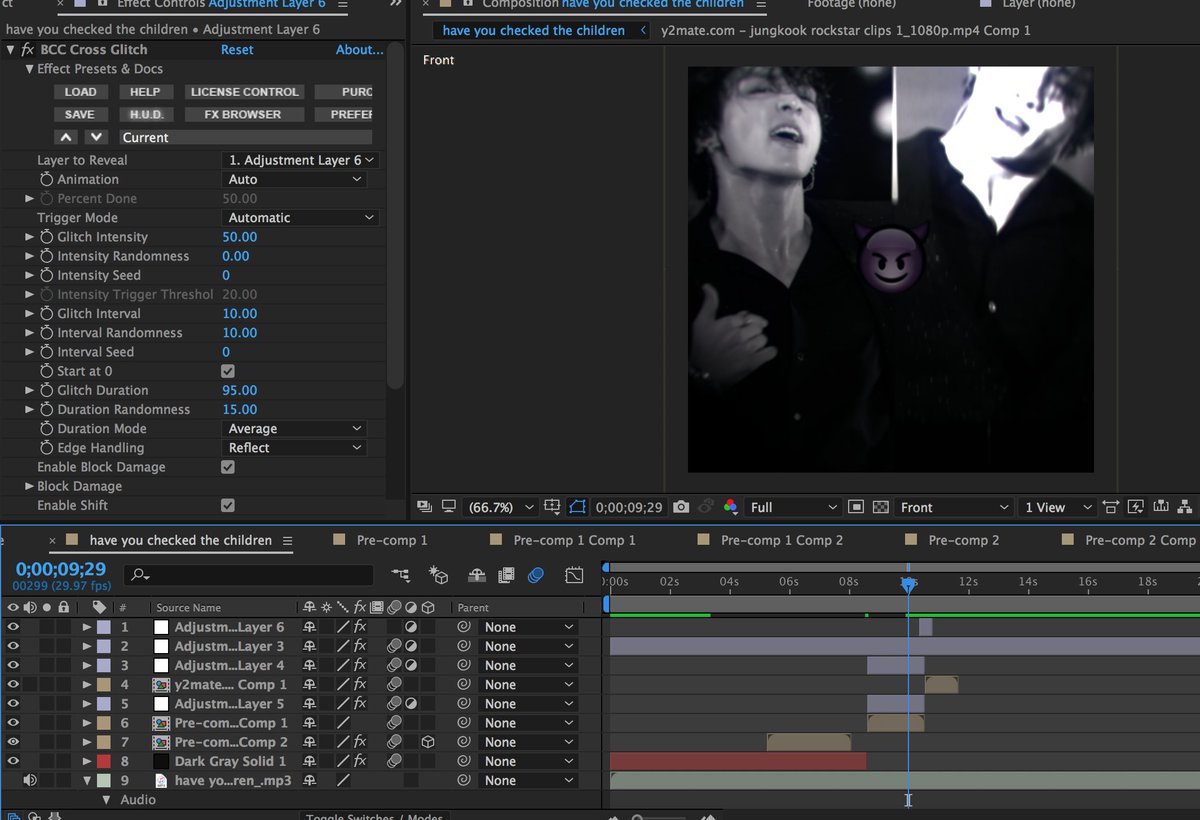Toggle pixel aspect ratio correction icon

pos(1111,507)
